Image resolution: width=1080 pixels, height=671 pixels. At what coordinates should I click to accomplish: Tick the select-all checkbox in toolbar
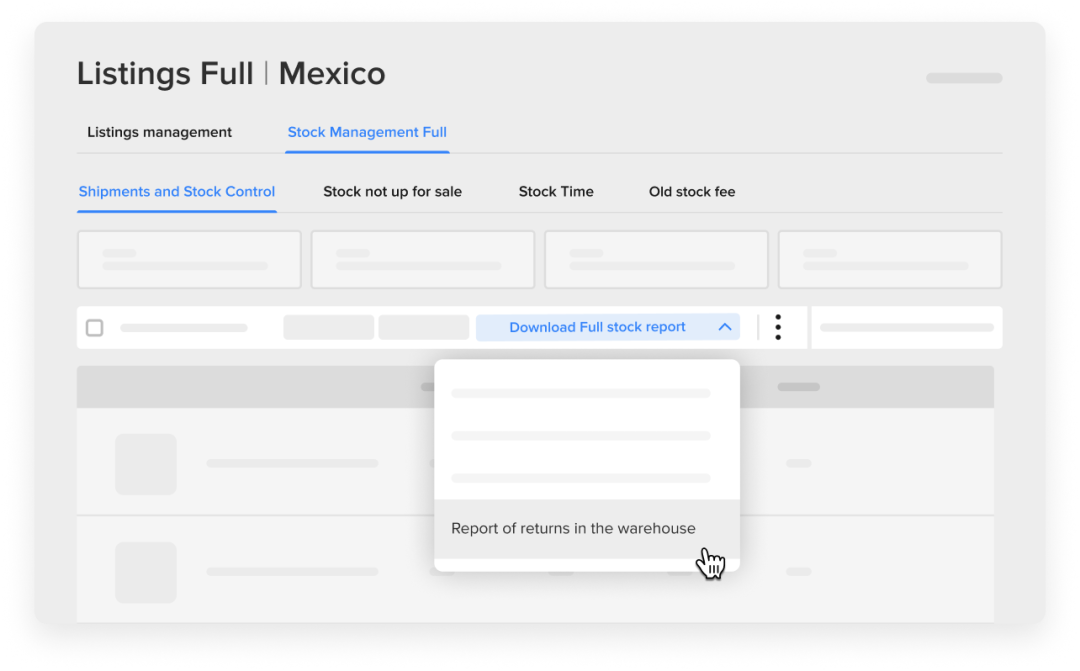click(95, 328)
